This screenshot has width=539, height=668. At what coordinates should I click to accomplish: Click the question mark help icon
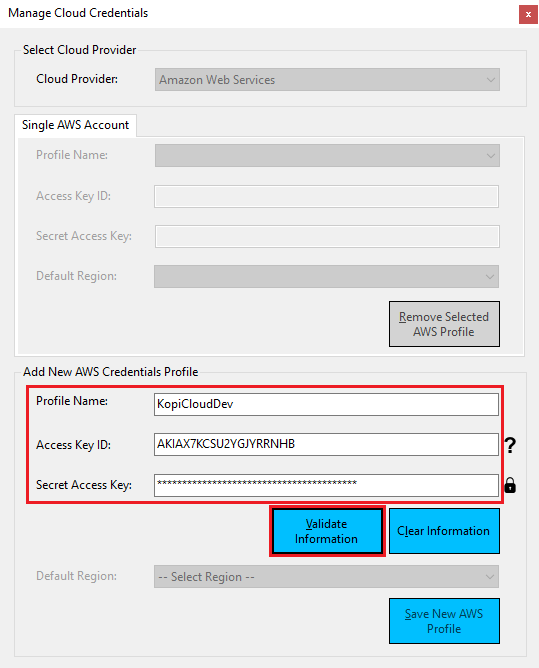510,445
